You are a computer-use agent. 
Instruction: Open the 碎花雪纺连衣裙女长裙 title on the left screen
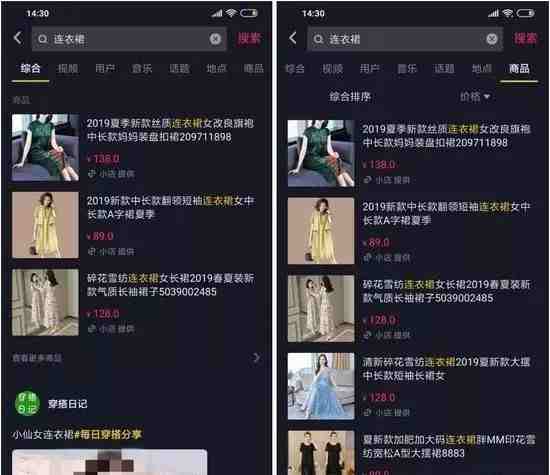click(170, 285)
